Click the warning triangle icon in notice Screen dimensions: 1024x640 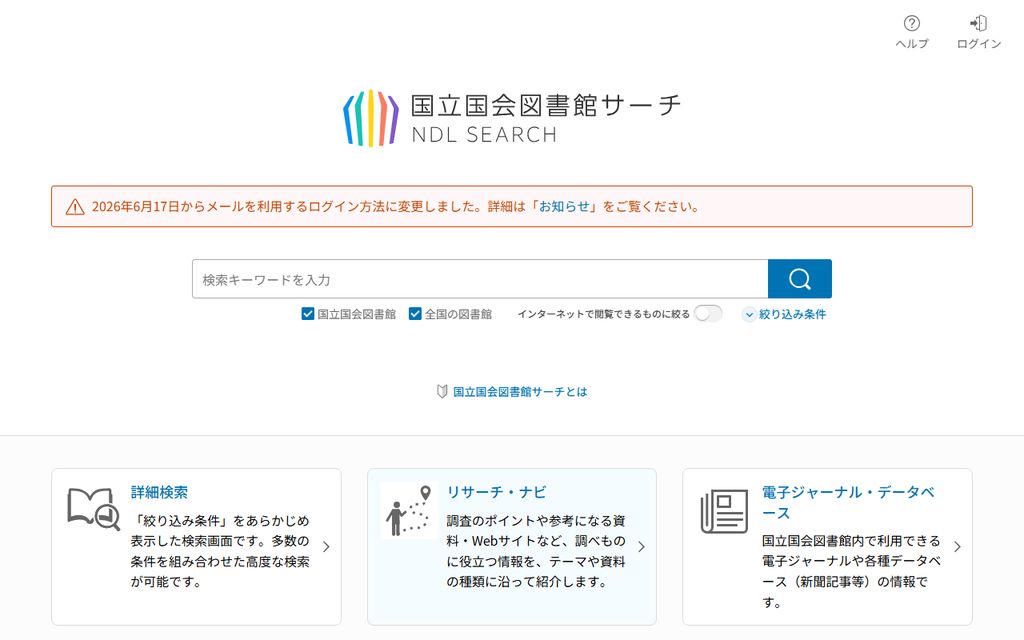click(75, 207)
